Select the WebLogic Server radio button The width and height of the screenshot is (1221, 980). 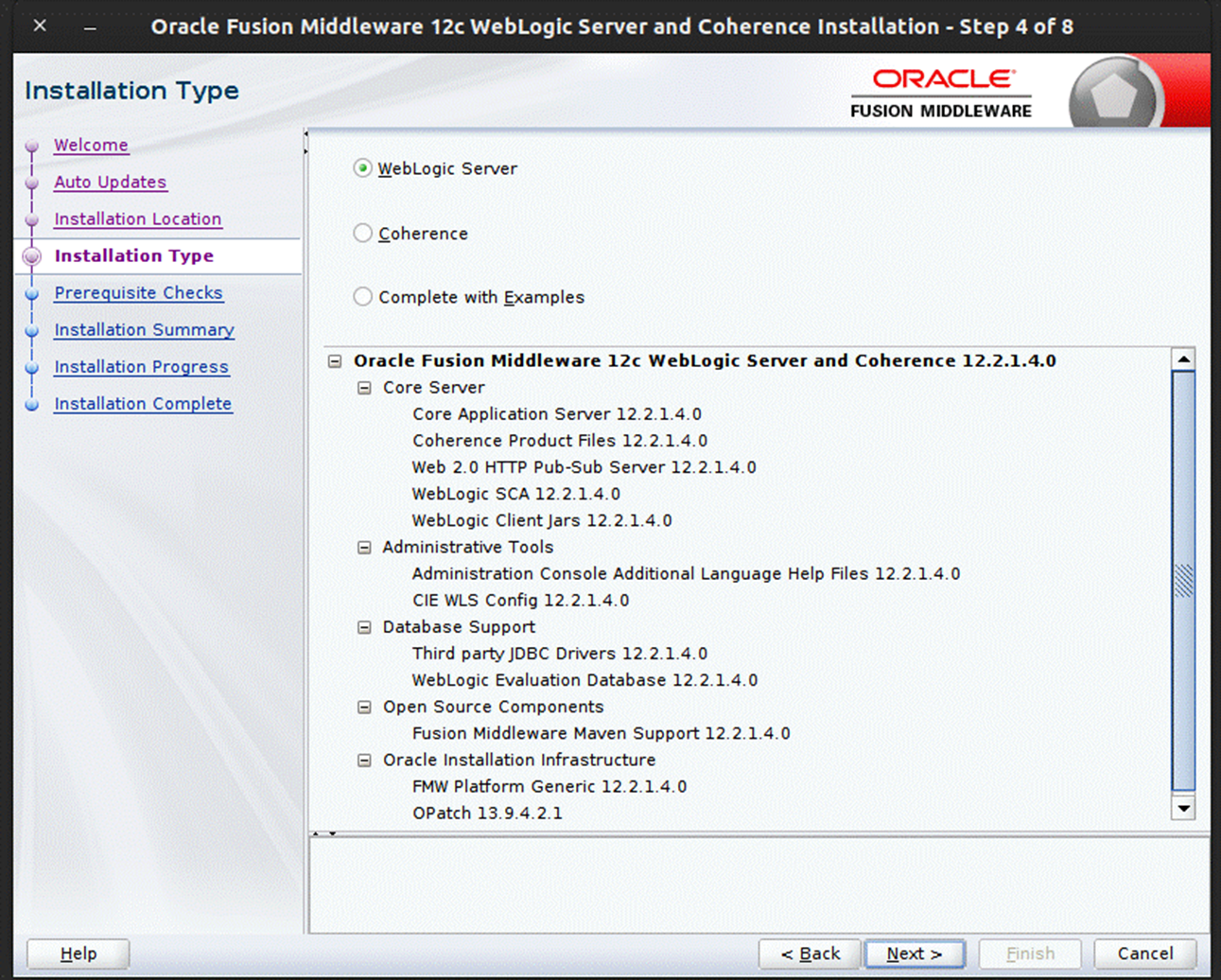coord(362,168)
